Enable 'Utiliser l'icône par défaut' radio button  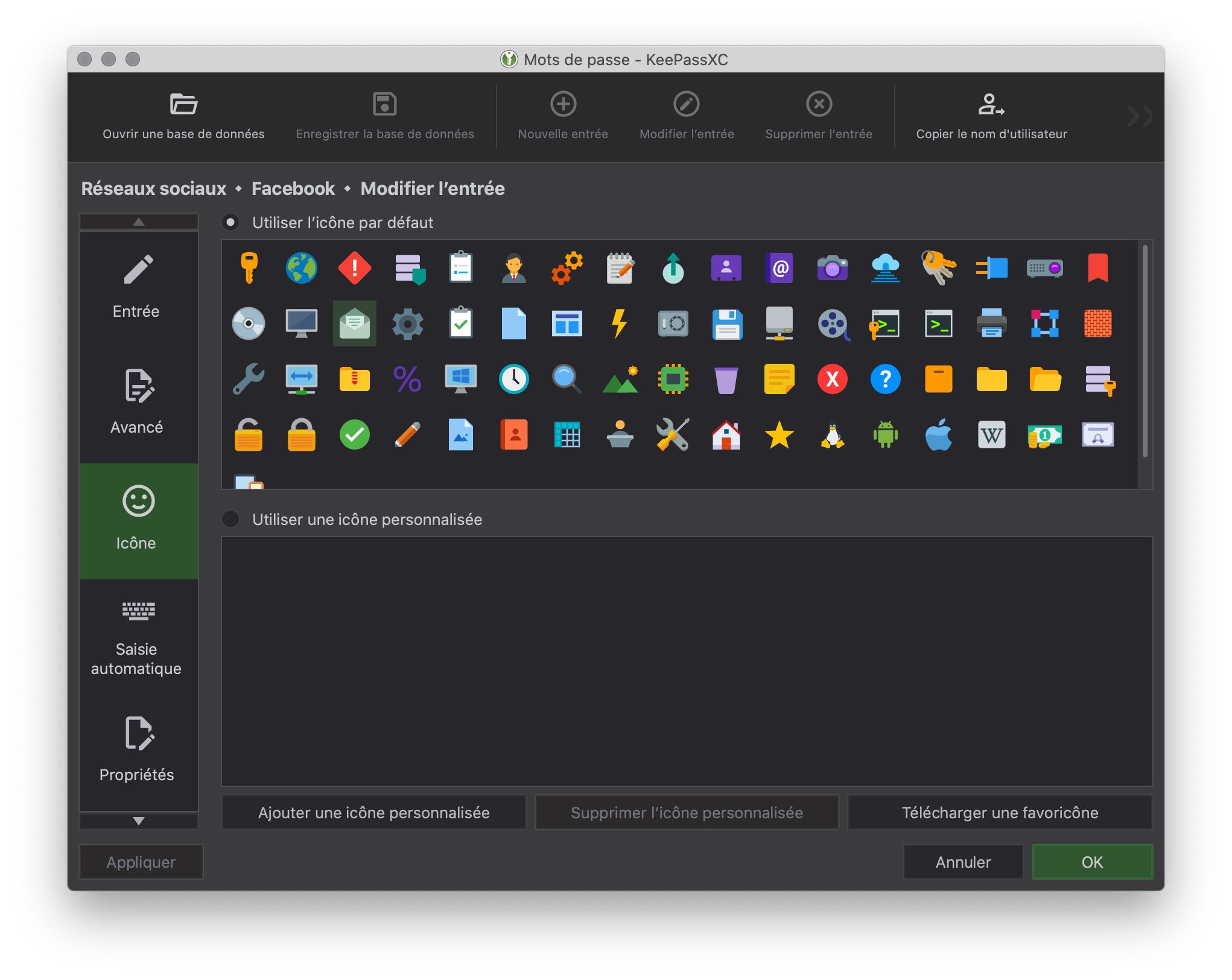(230, 223)
